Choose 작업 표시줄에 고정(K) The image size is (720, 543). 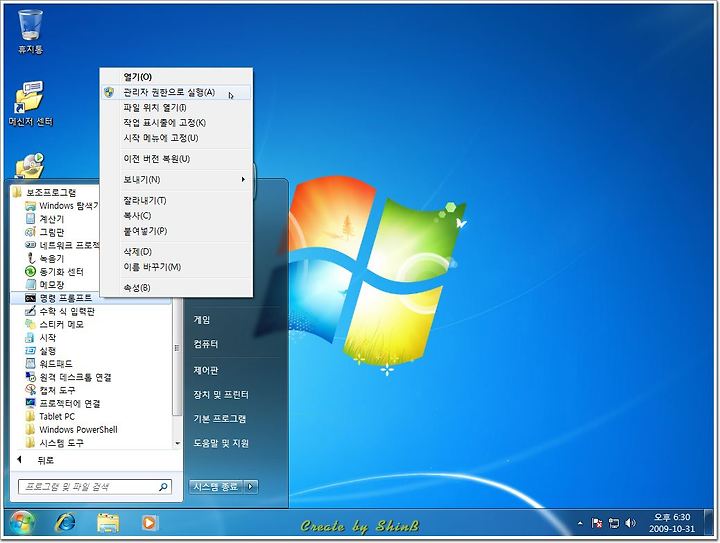(176, 123)
